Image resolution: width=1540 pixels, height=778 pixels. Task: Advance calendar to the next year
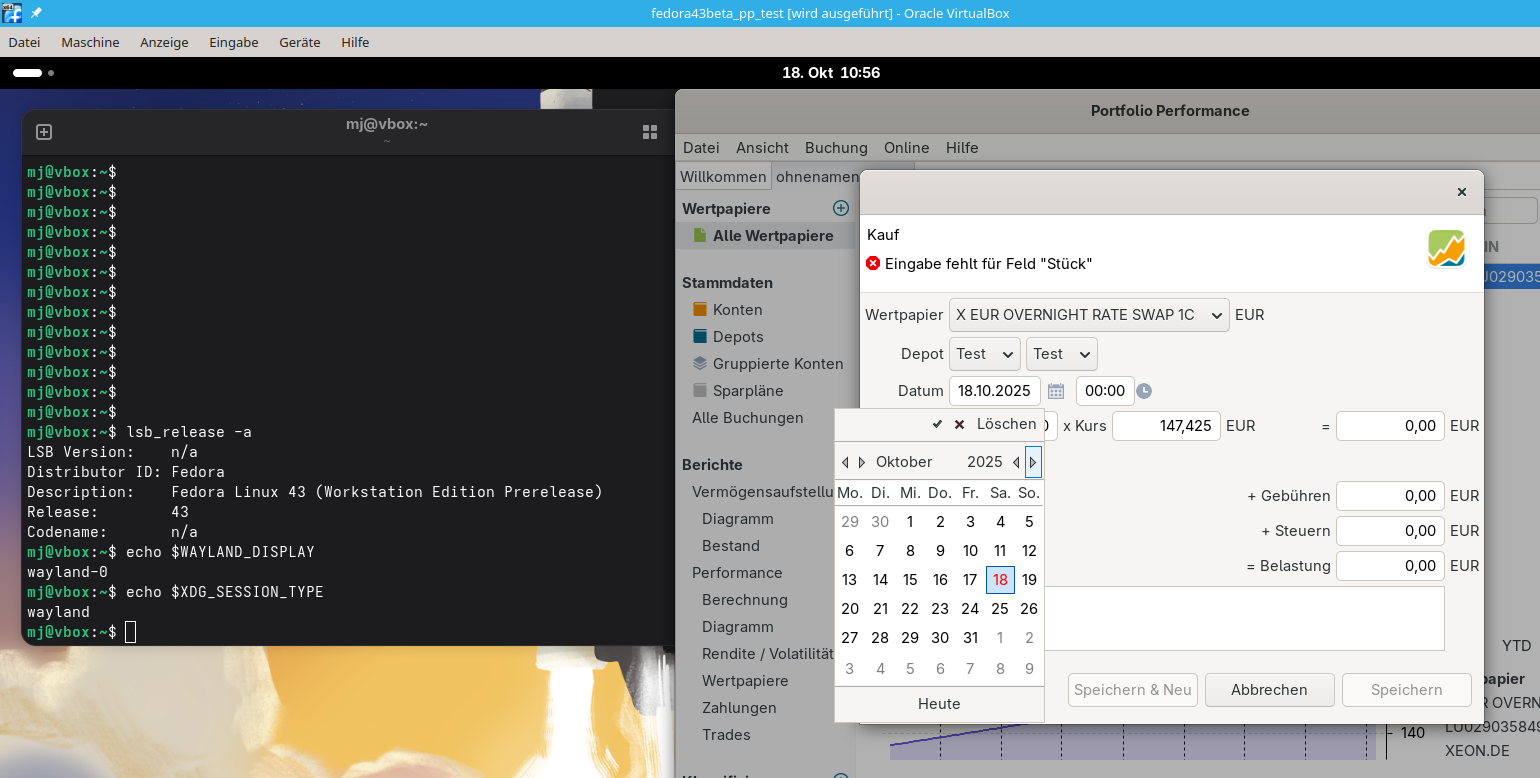pyautogui.click(x=1033, y=462)
